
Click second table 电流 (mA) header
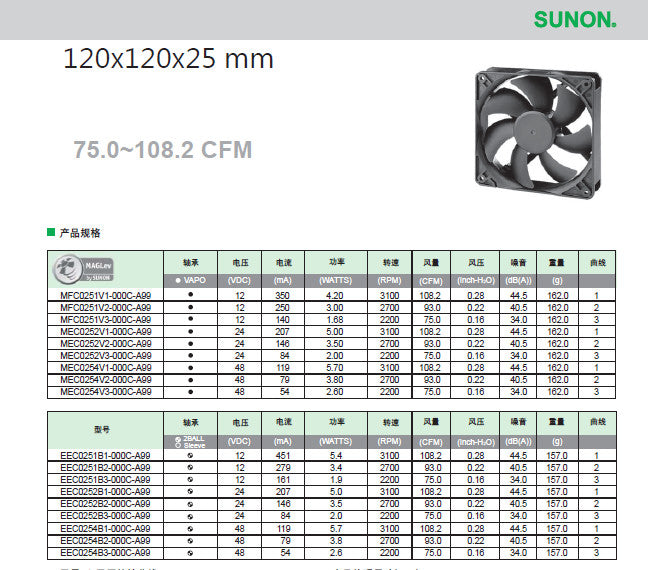point(283,430)
